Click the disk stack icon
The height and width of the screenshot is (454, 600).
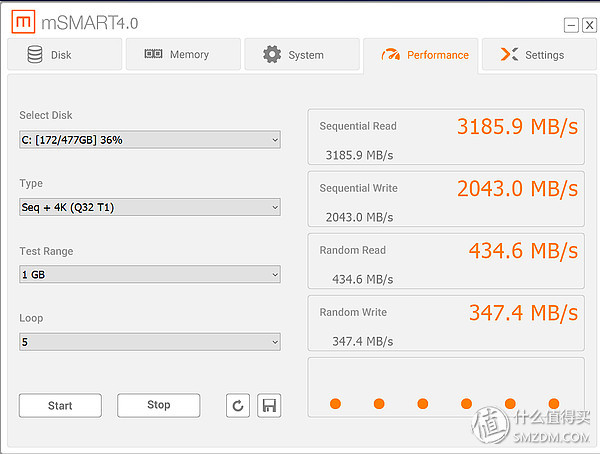[x=35, y=55]
